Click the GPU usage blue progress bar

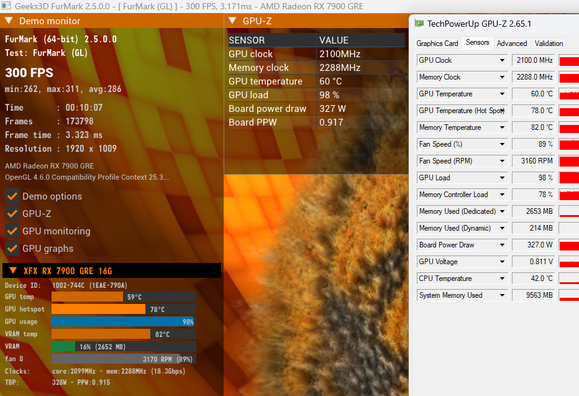pyautogui.click(x=123, y=322)
